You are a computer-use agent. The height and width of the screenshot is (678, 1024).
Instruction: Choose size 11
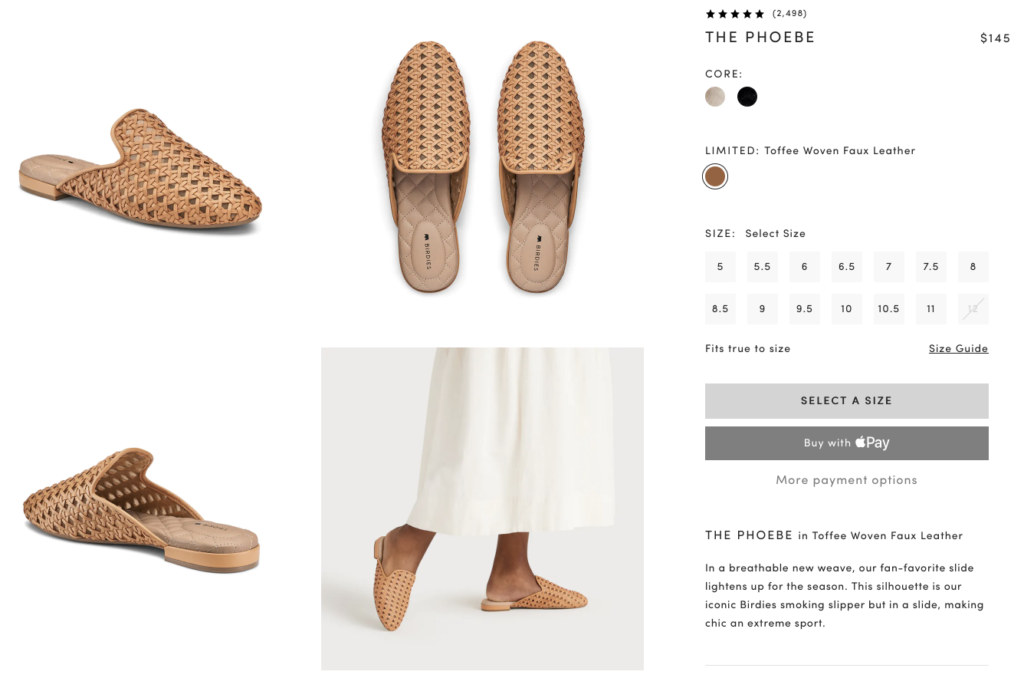(x=931, y=309)
